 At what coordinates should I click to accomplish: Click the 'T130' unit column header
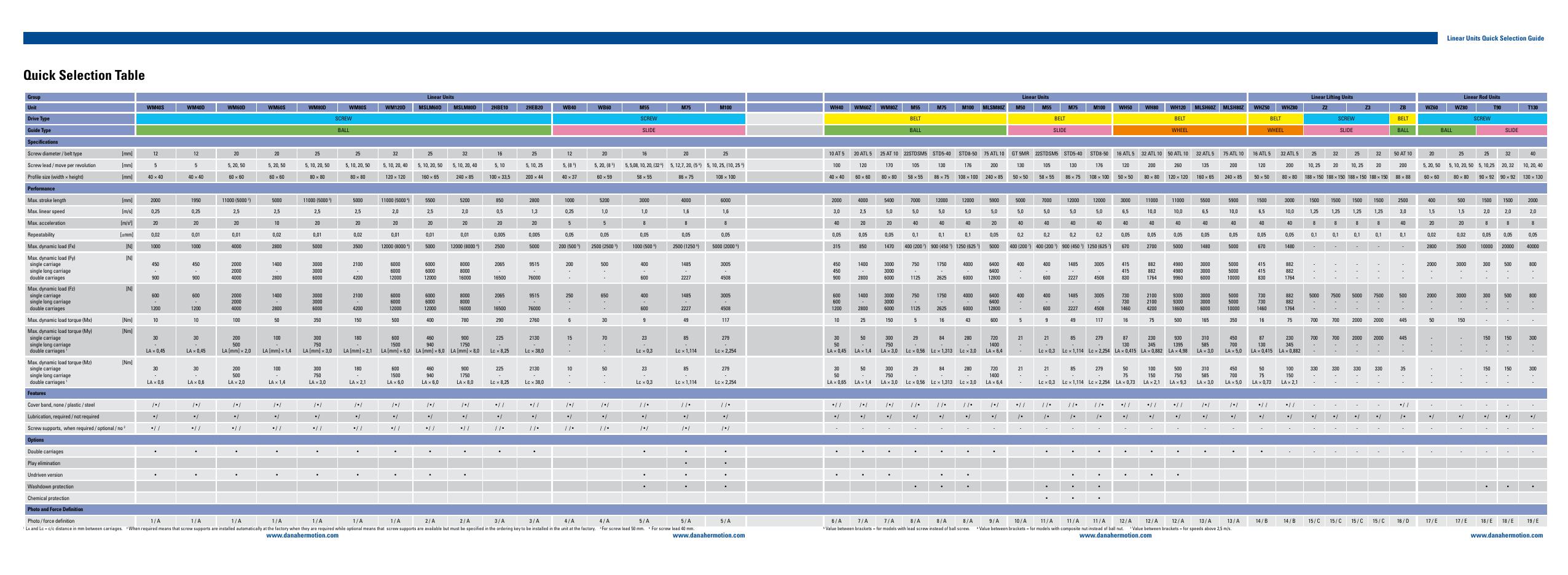click(x=1533, y=108)
